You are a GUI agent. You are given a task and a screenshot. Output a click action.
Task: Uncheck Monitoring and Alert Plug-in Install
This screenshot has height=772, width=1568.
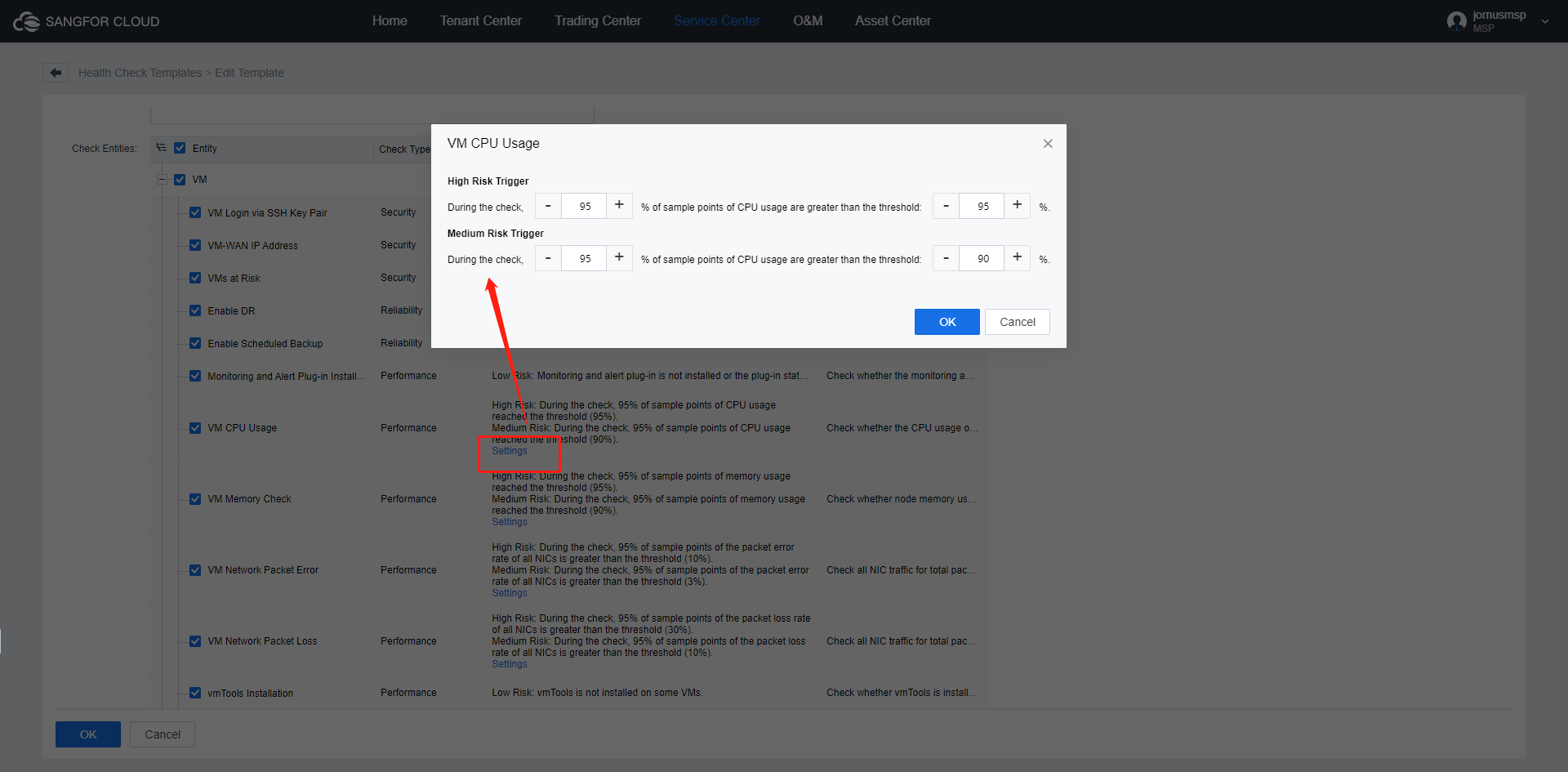click(x=195, y=376)
